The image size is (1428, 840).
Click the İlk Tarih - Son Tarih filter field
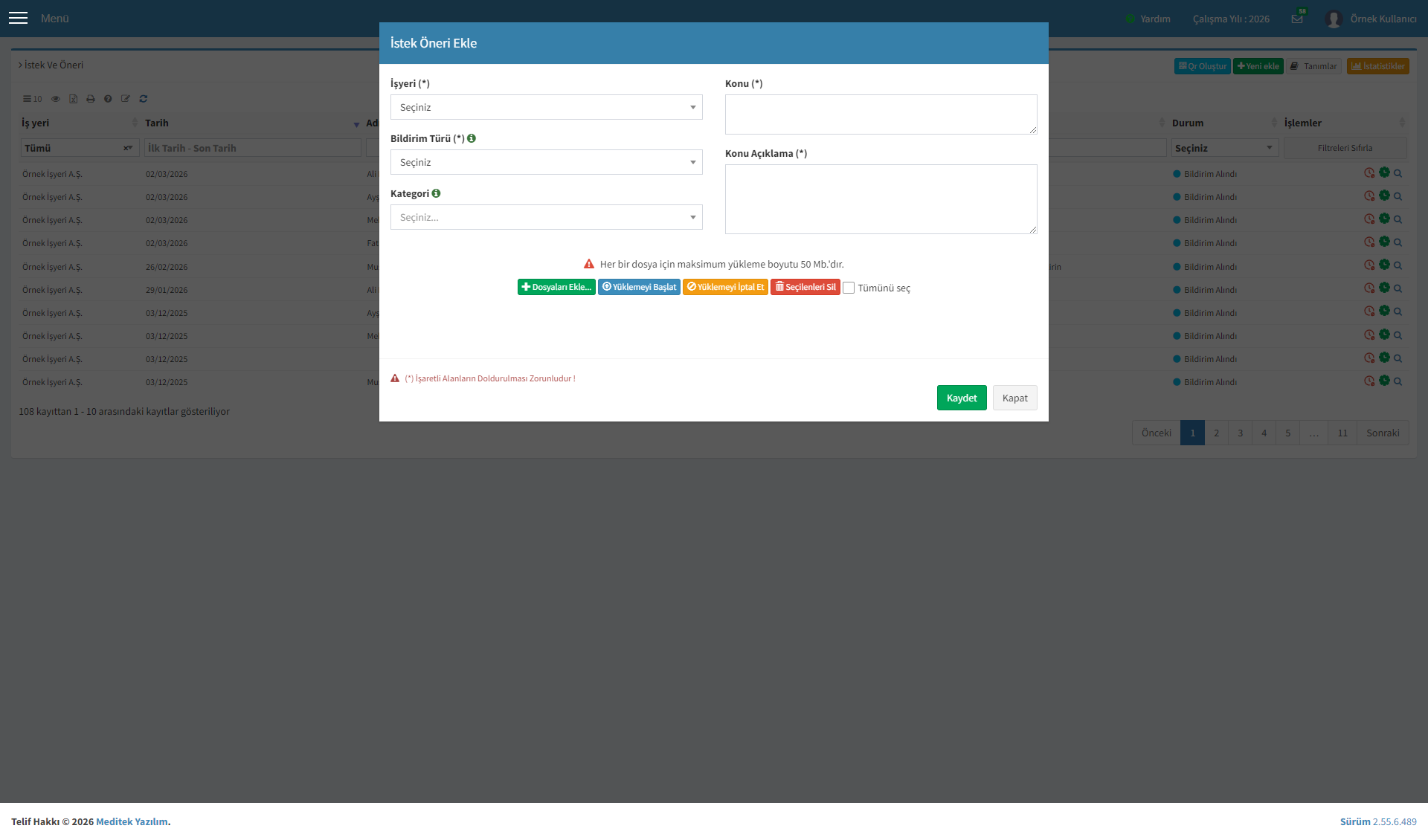click(253, 148)
